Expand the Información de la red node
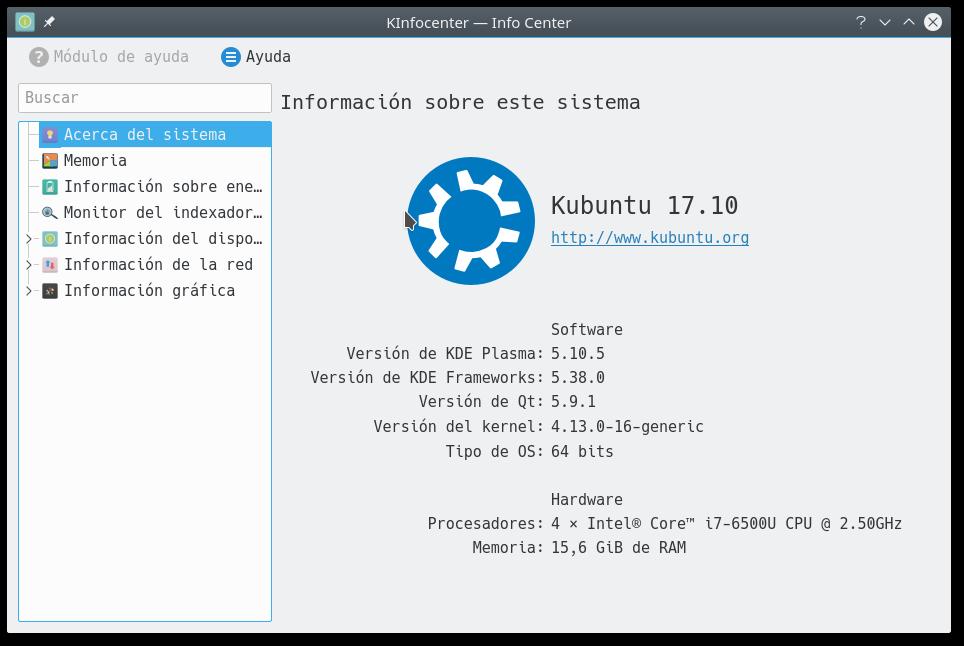 point(28,265)
